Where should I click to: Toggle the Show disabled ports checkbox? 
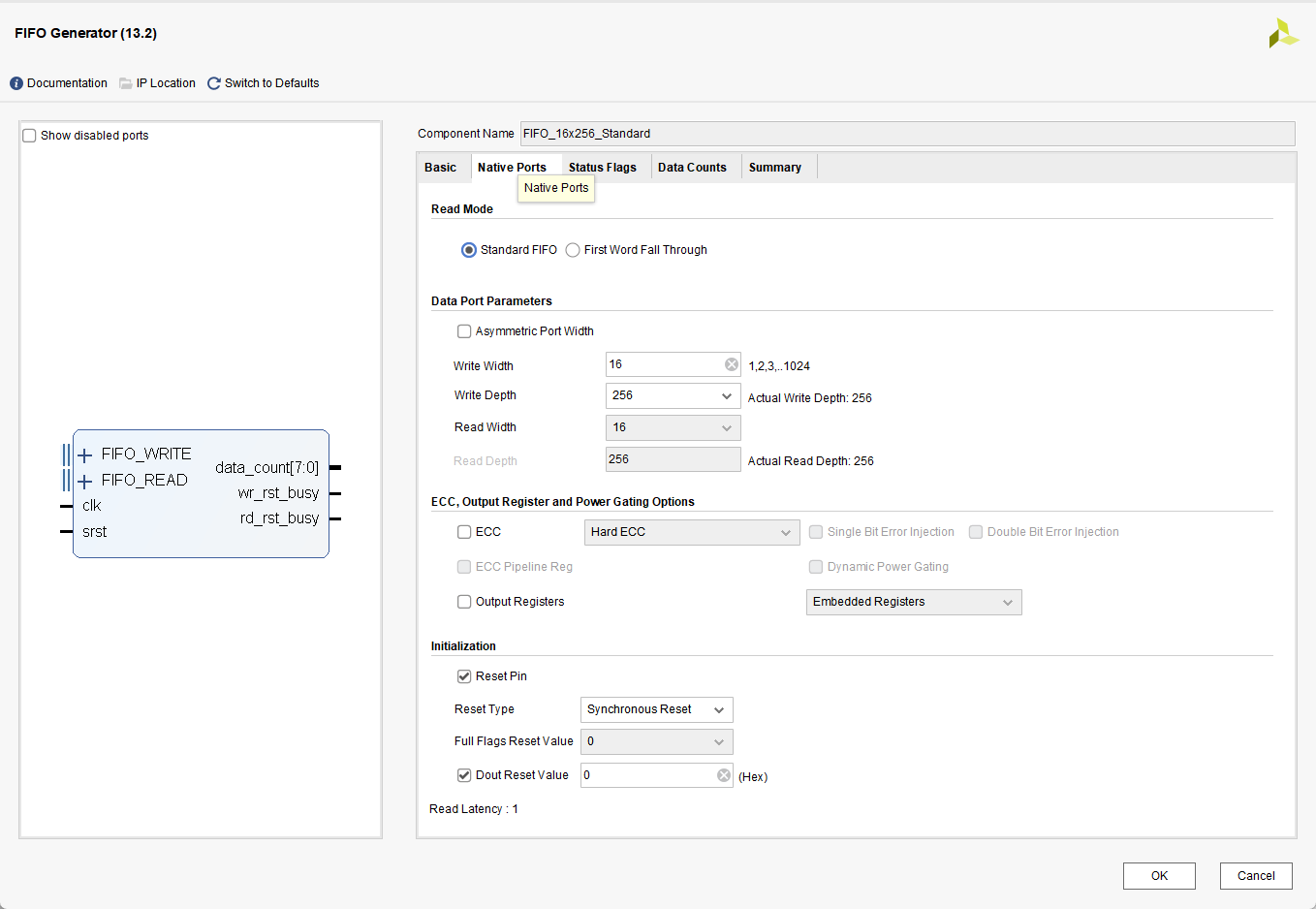click(29, 136)
